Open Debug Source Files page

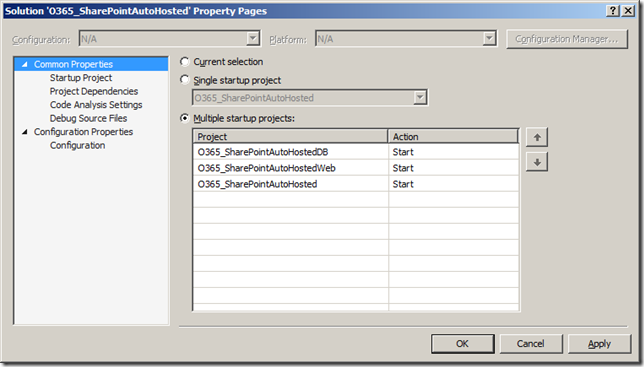point(88,118)
